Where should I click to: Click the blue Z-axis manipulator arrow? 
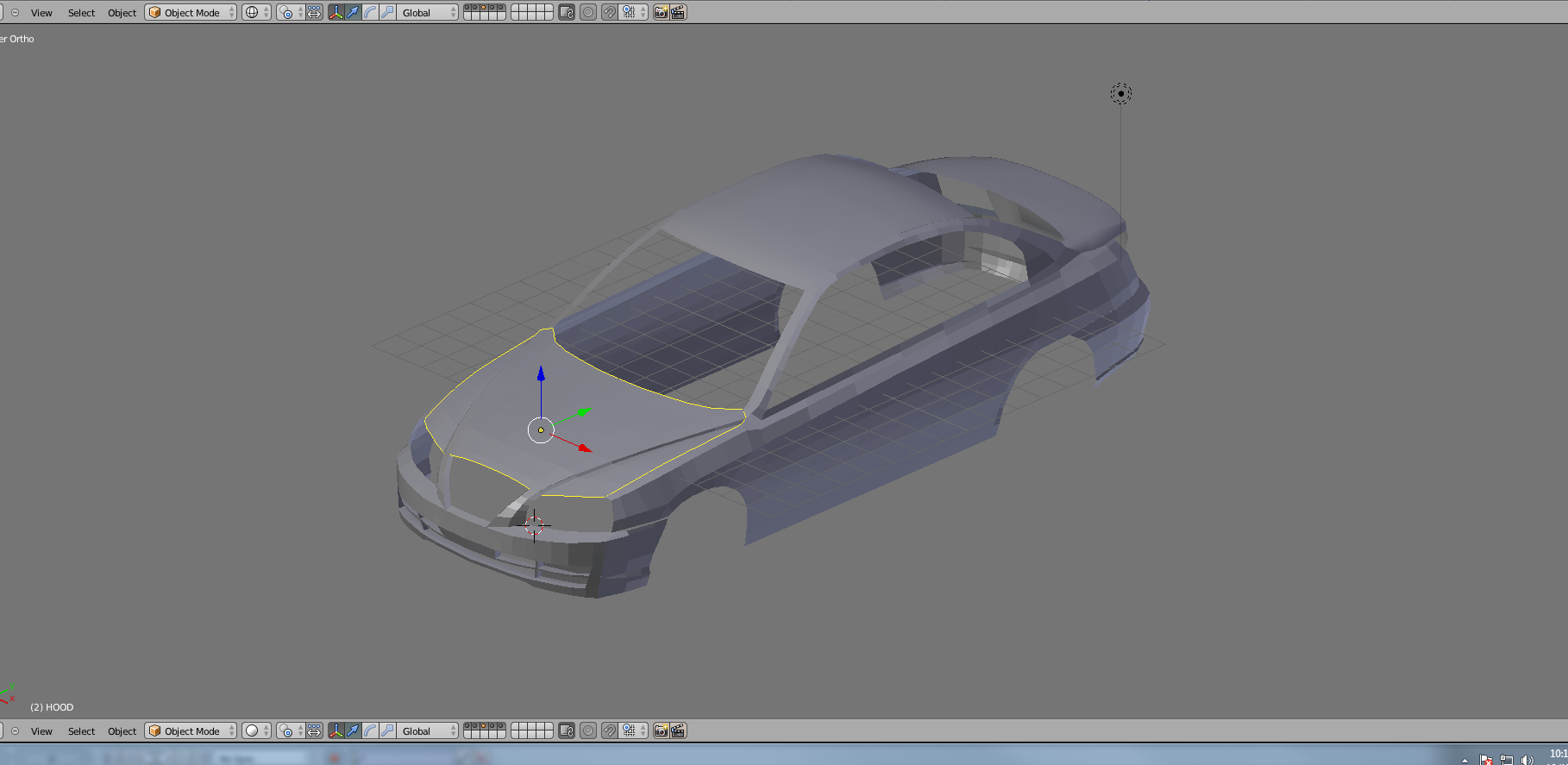[x=541, y=374]
